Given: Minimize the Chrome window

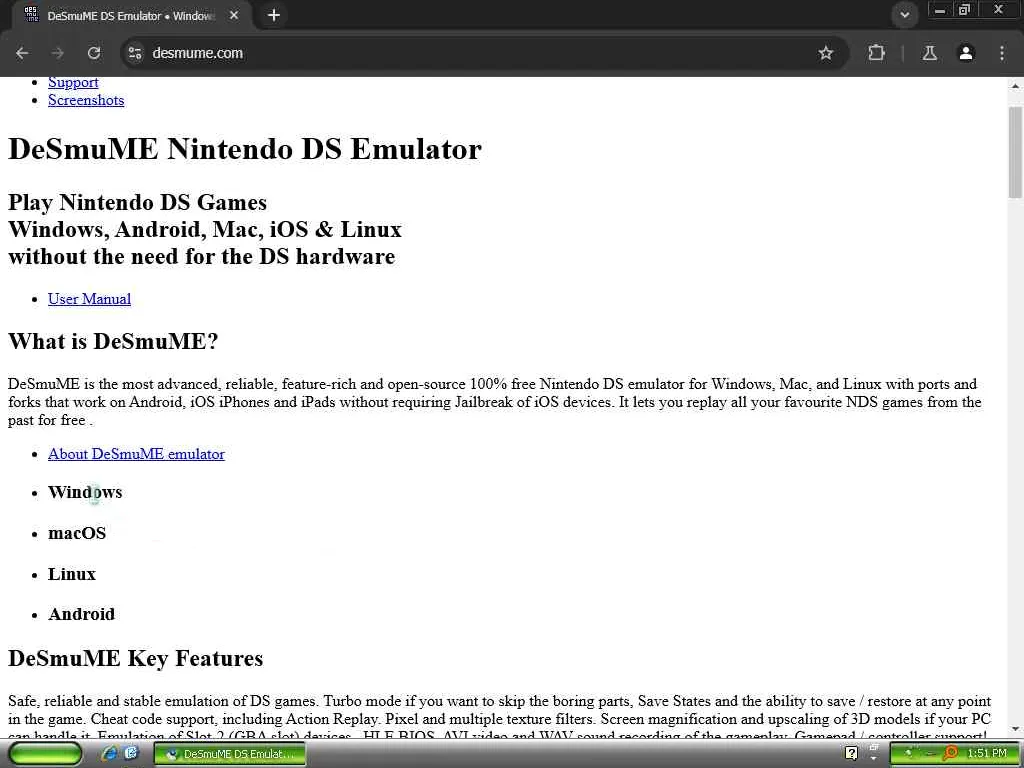Looking at the screenshot, I should coord(940,10).
